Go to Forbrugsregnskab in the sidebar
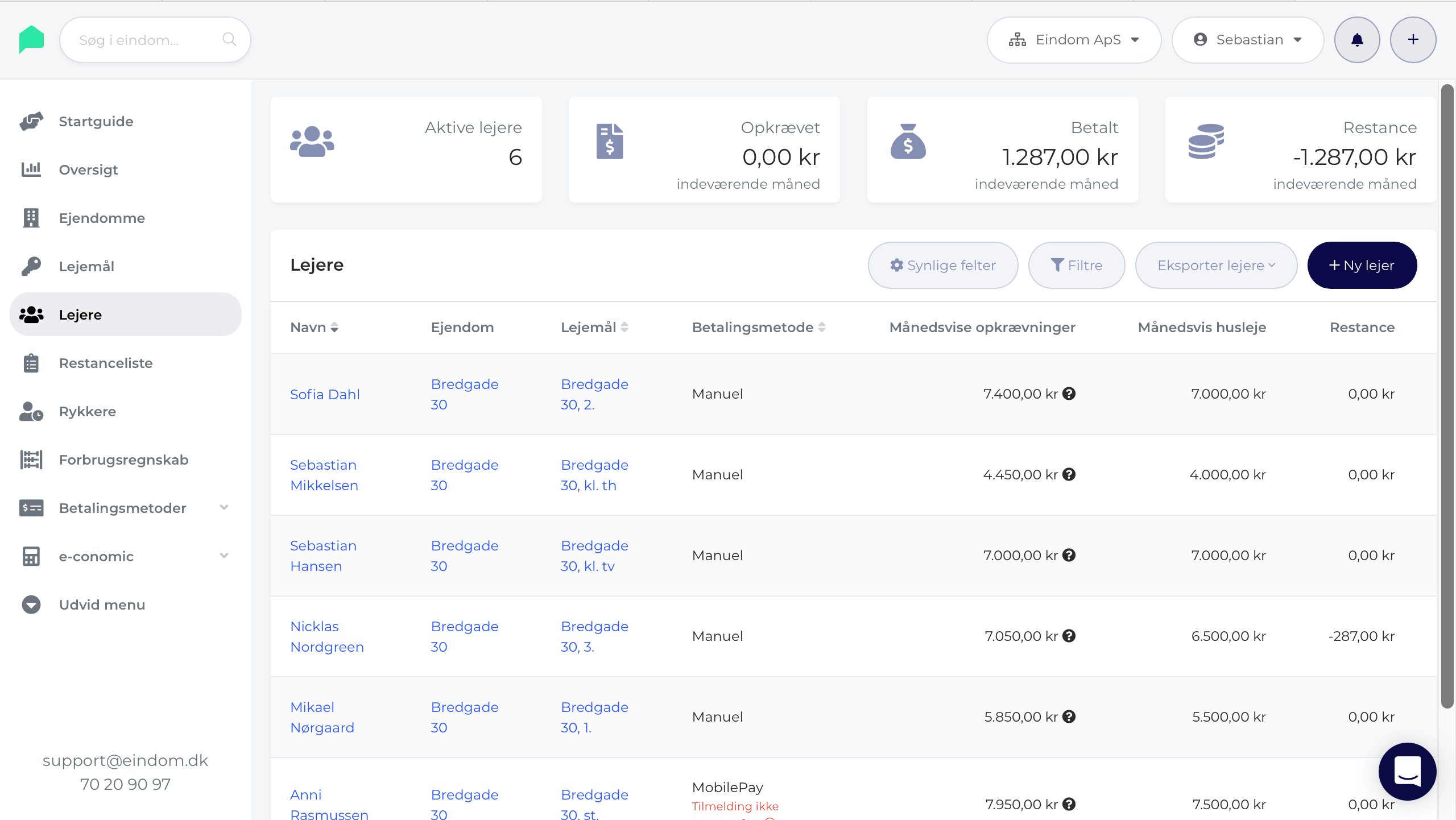Screen dimensions: 1456x820 click(x=123, y=459)
